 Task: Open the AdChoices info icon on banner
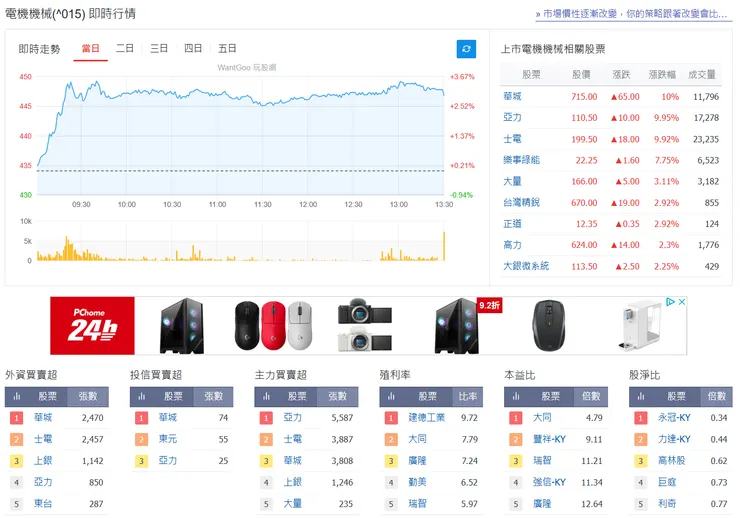670,302
